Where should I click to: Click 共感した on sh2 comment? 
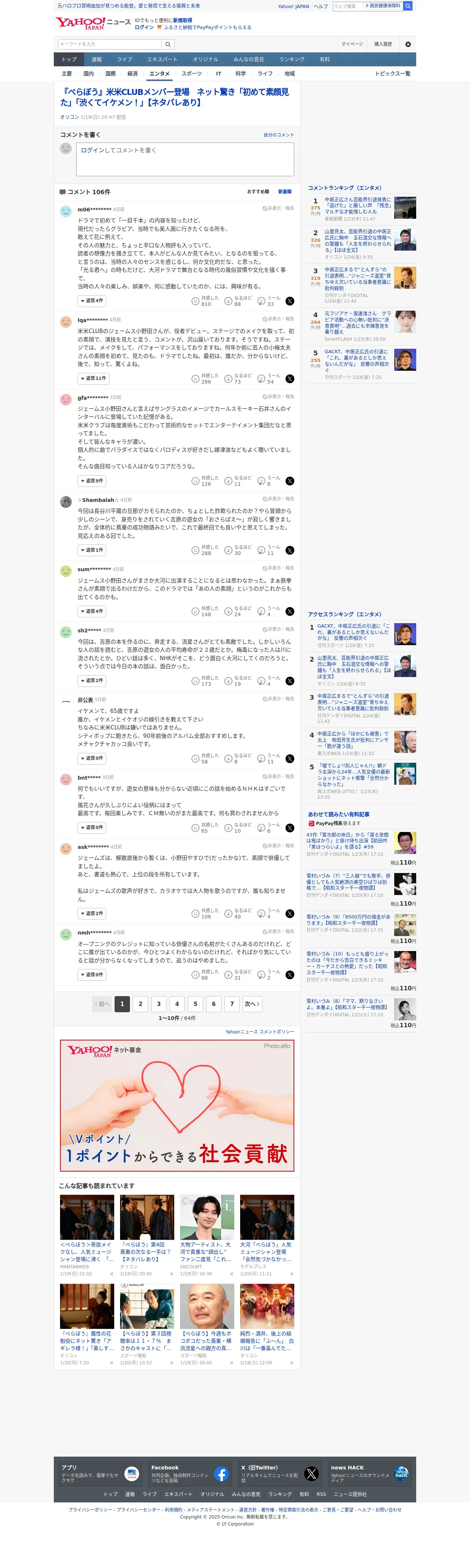point(205,681)
